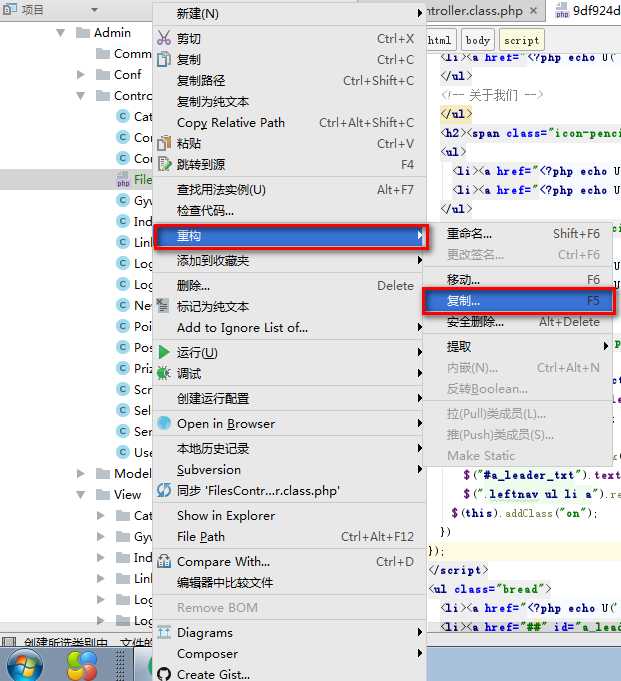Click the class icon beside Use controller

tap(123, 452)
